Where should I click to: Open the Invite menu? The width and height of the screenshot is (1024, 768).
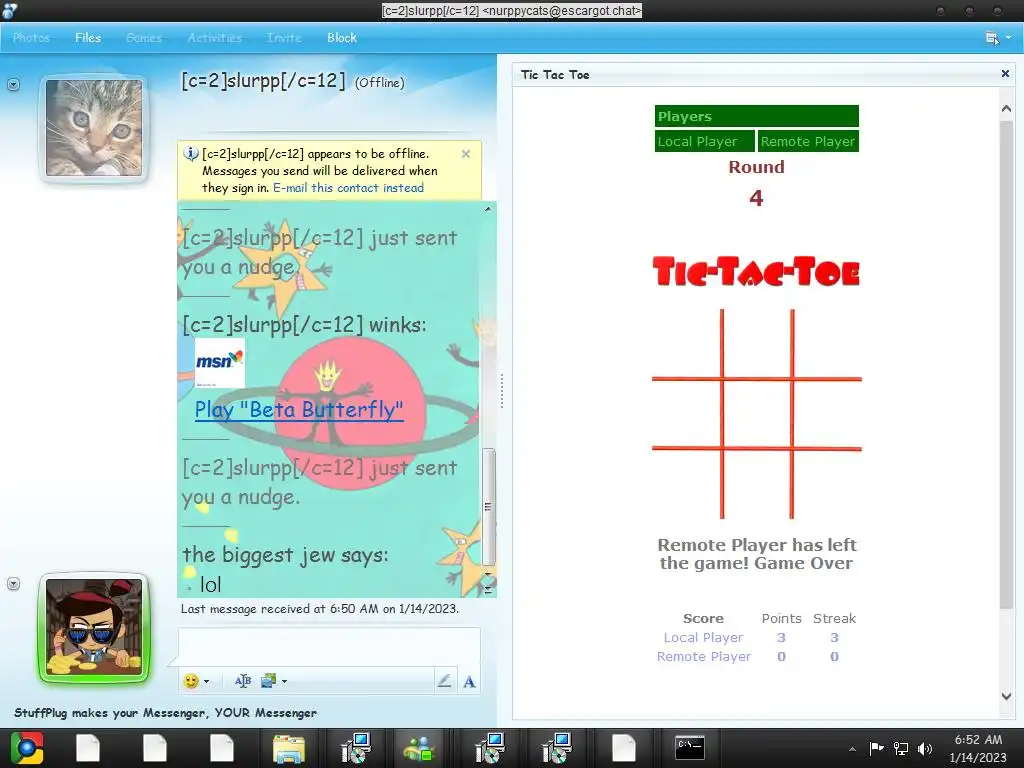284,38
